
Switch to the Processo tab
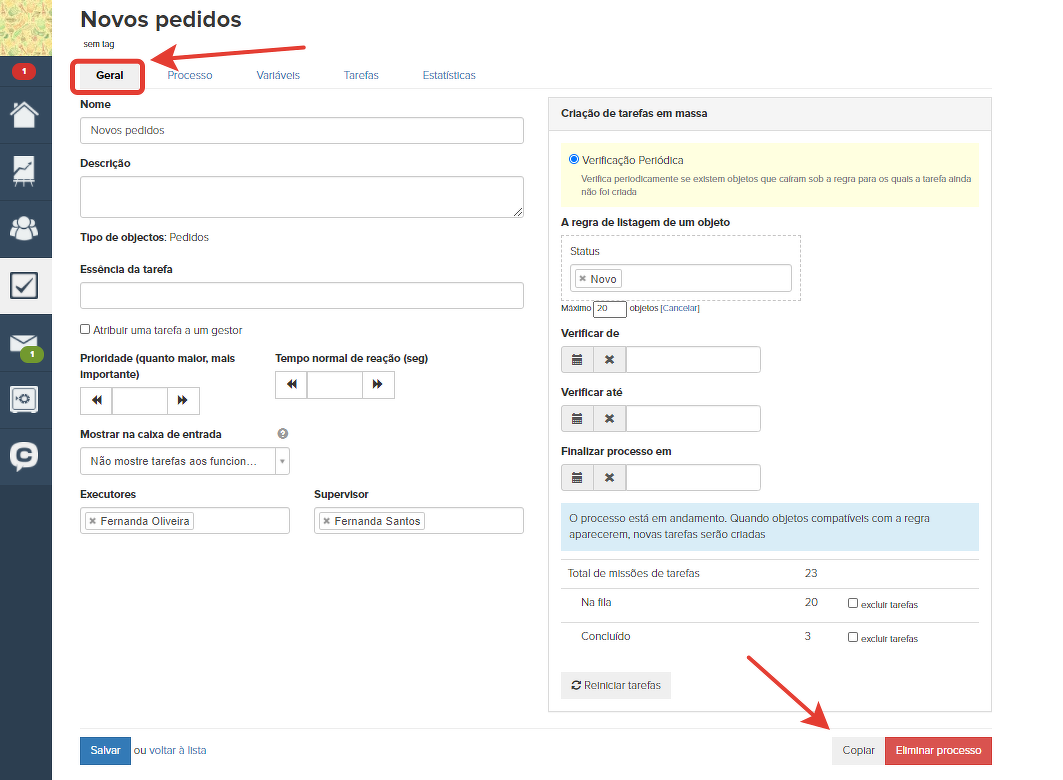(189, 76)
